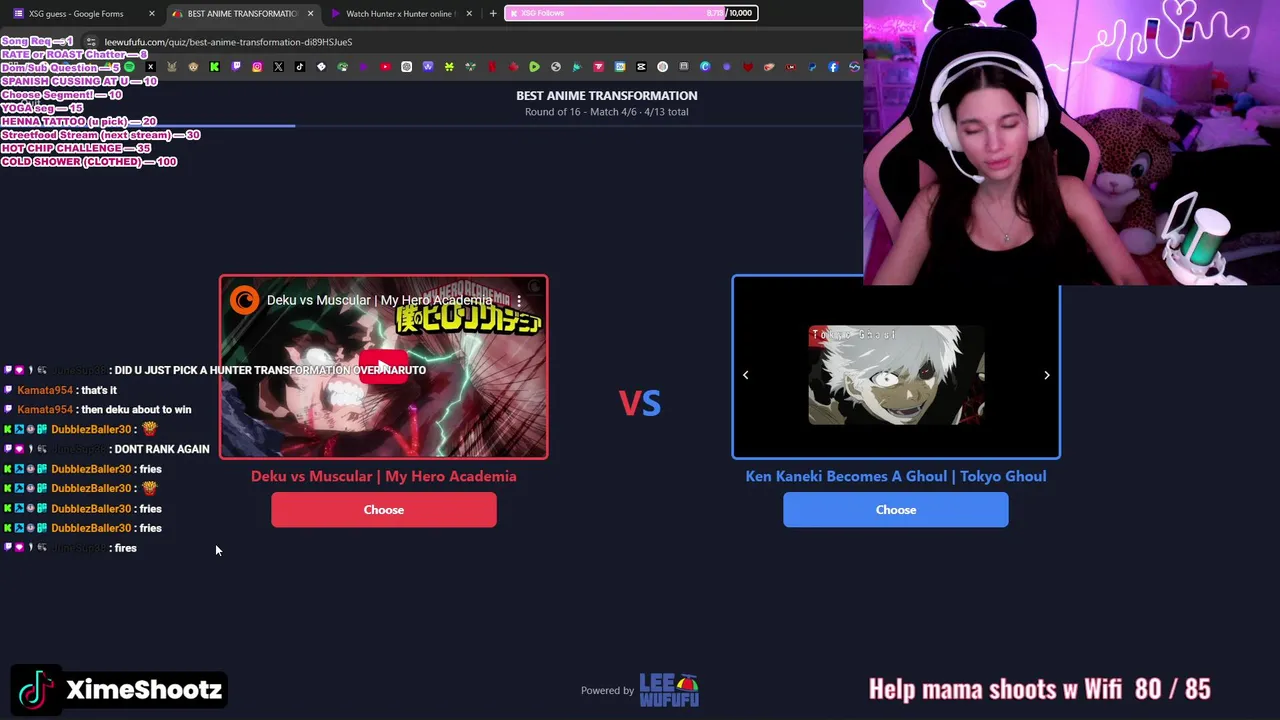Play the Deku vs Muscular YouTube video
Image resolution: width=1280 pixels, height=720 pixels.
[383, 367]
